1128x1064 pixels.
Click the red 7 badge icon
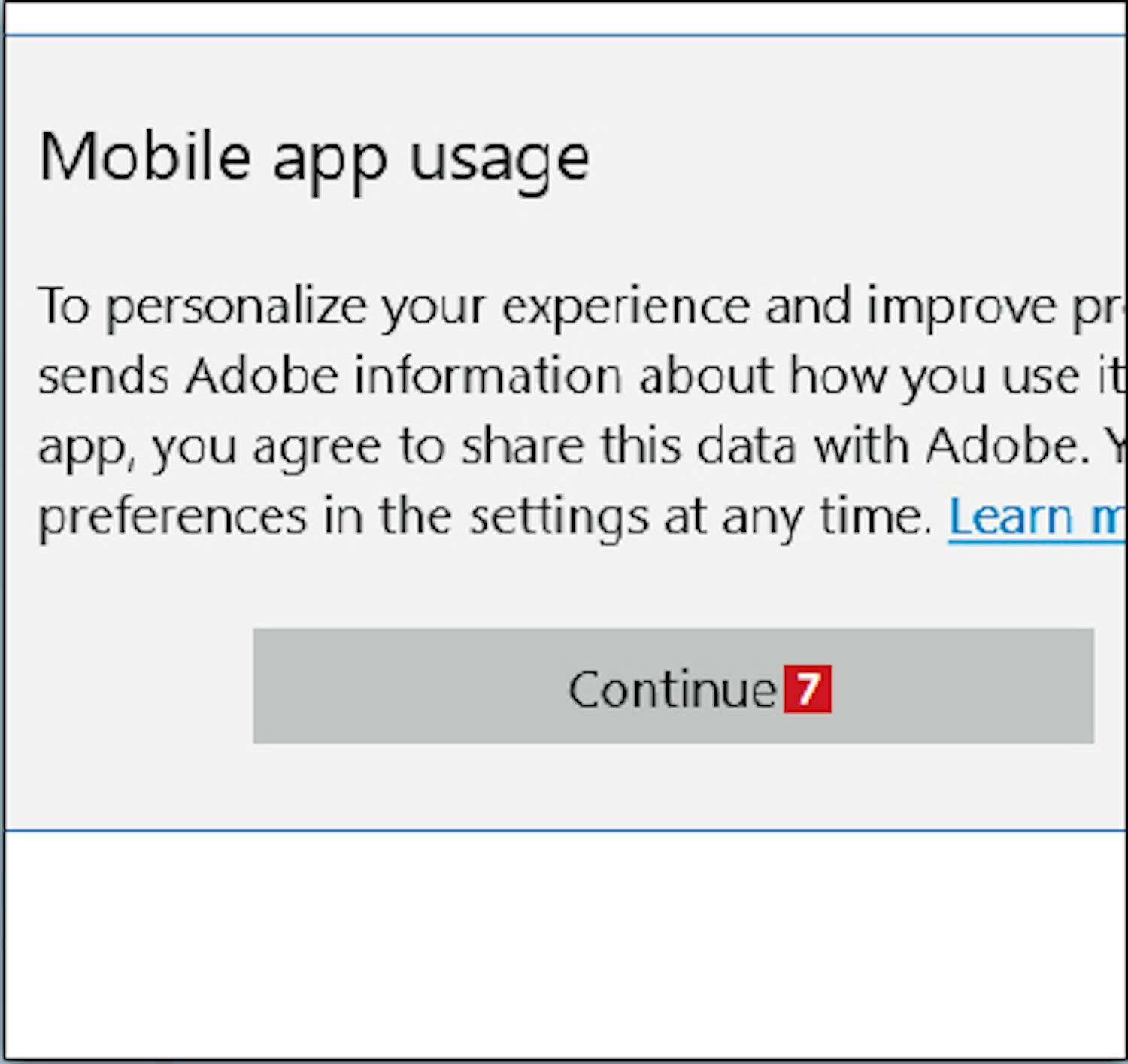[807, 688]
